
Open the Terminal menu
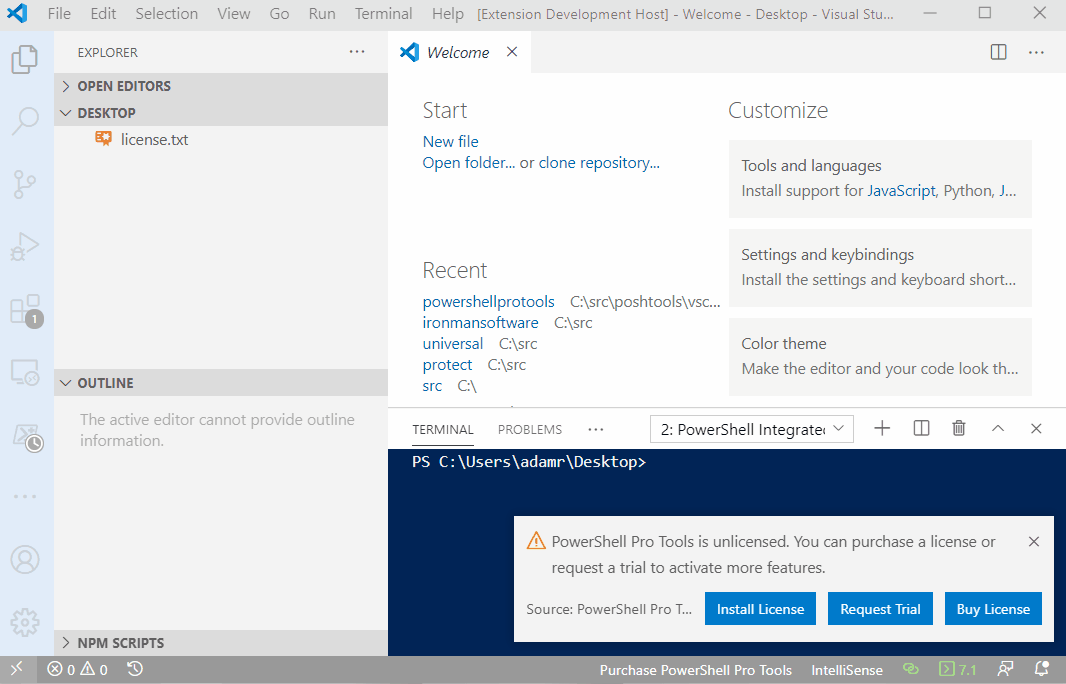[383, 14]
